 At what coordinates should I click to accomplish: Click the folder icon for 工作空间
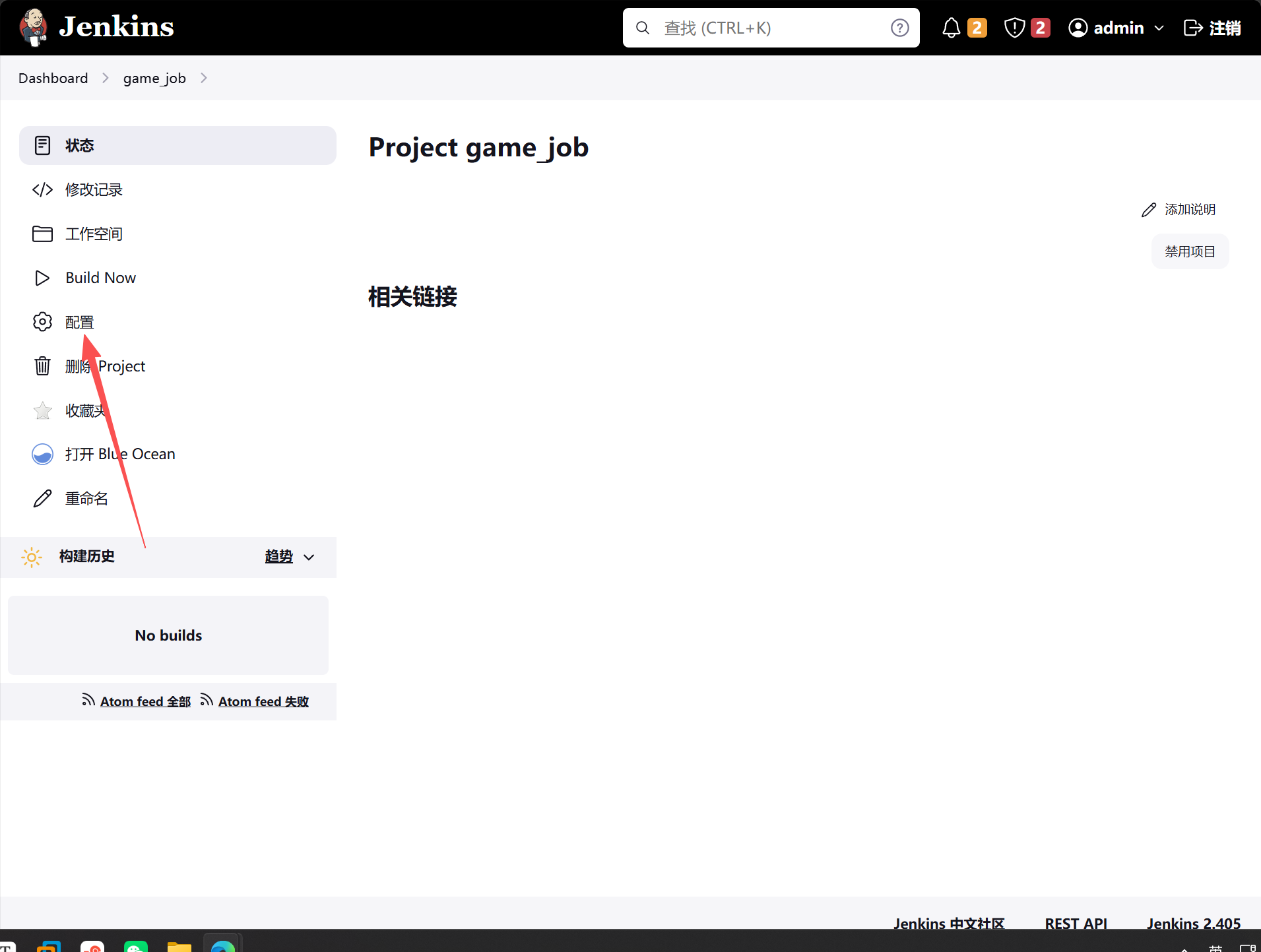tap(42, 234)
